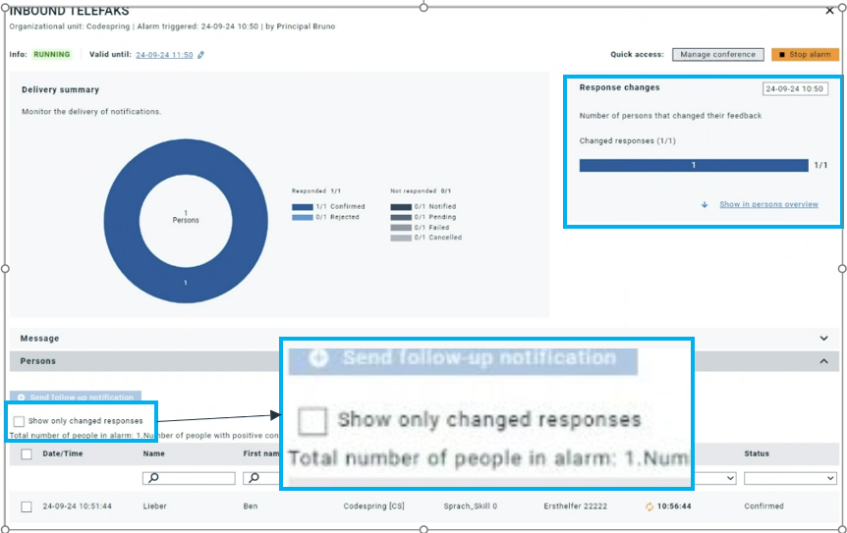Focus the Name search input field
Image resolution: width=847 pixels, height=533 pixels.
(189, 478)
